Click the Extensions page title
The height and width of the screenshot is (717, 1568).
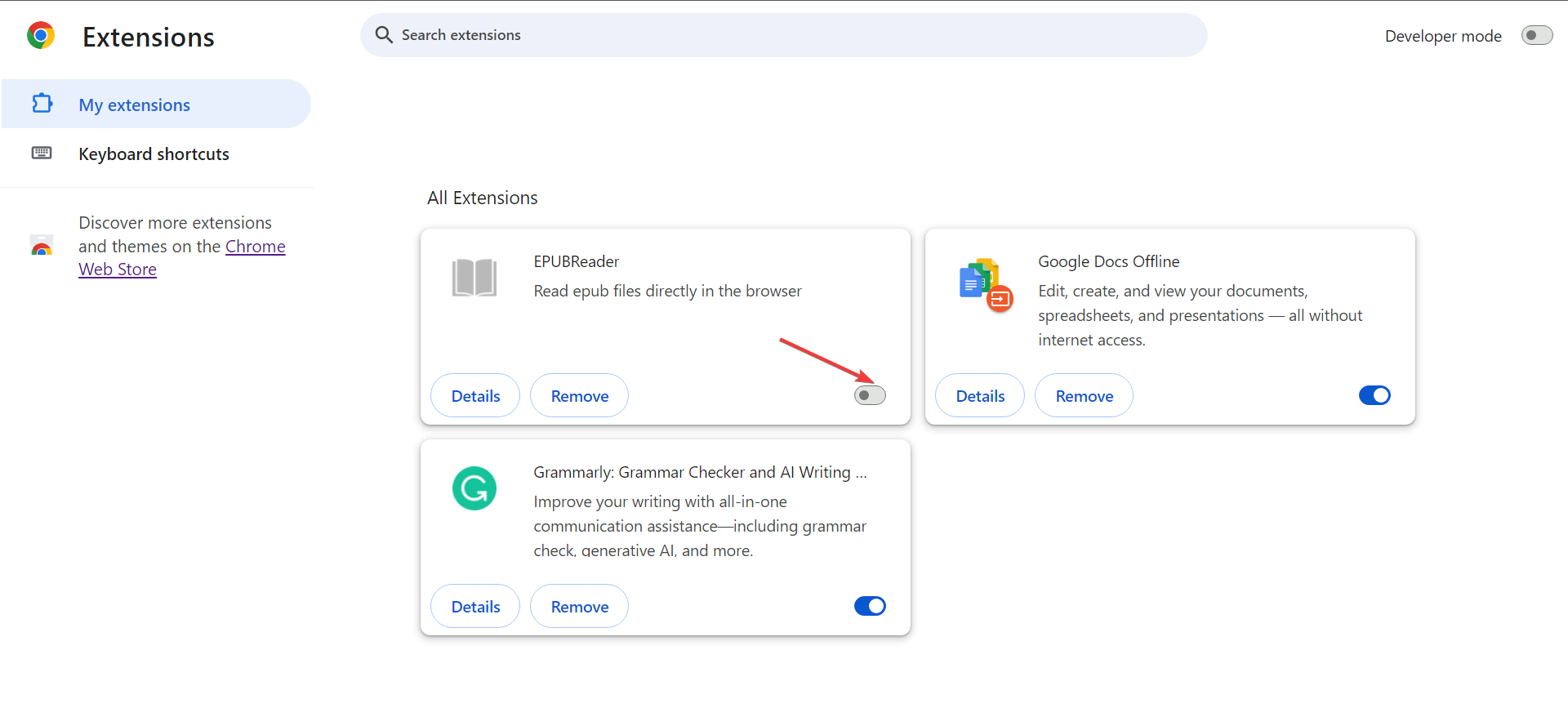coord(149,38)
